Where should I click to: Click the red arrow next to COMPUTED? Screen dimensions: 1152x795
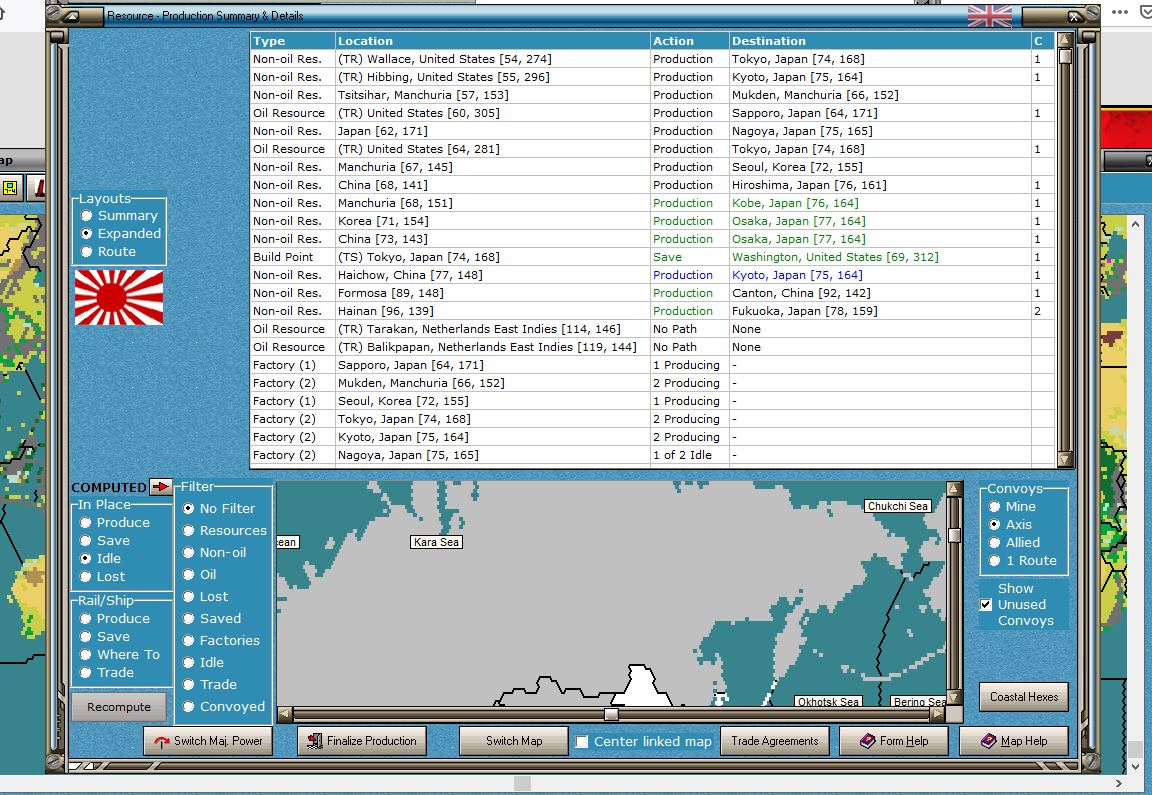160,486
